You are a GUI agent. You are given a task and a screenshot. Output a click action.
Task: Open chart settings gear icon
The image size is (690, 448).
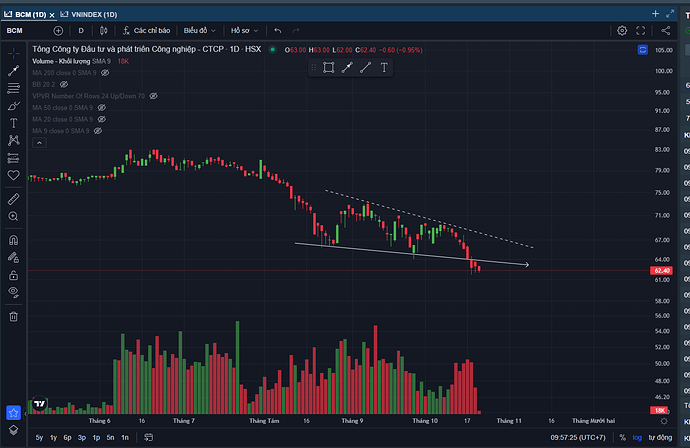tap(622, 30)
